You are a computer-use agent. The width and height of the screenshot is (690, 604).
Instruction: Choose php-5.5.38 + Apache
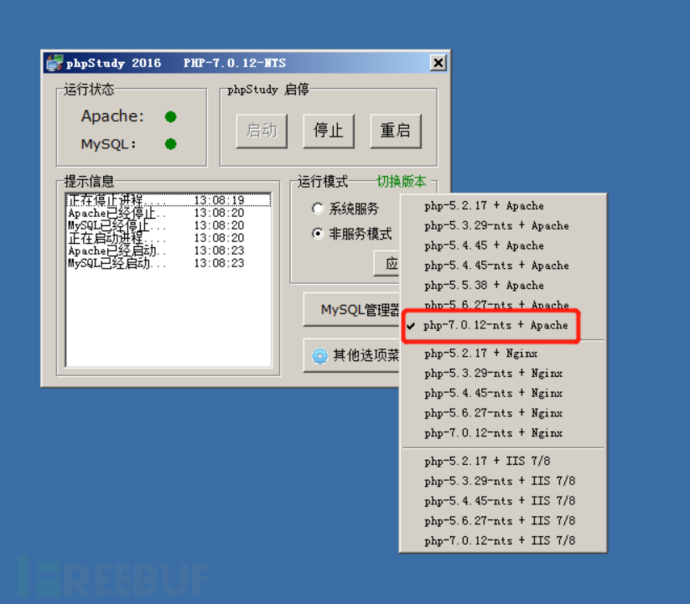click(503, 286)
